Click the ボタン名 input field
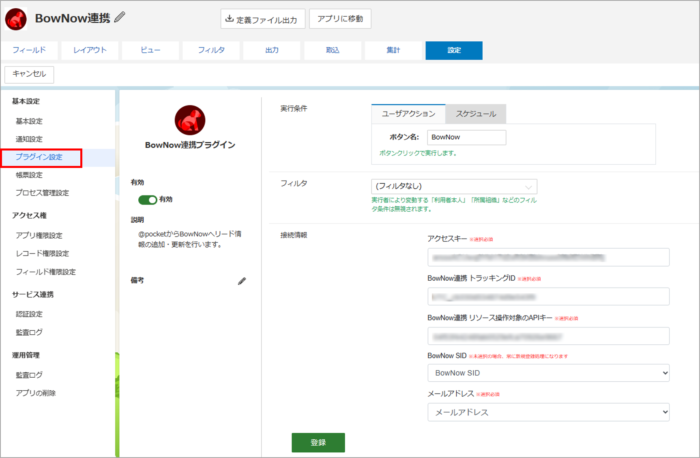Image resolution: width=700 pixels, height=458 pixels. [x=467, y=137]
